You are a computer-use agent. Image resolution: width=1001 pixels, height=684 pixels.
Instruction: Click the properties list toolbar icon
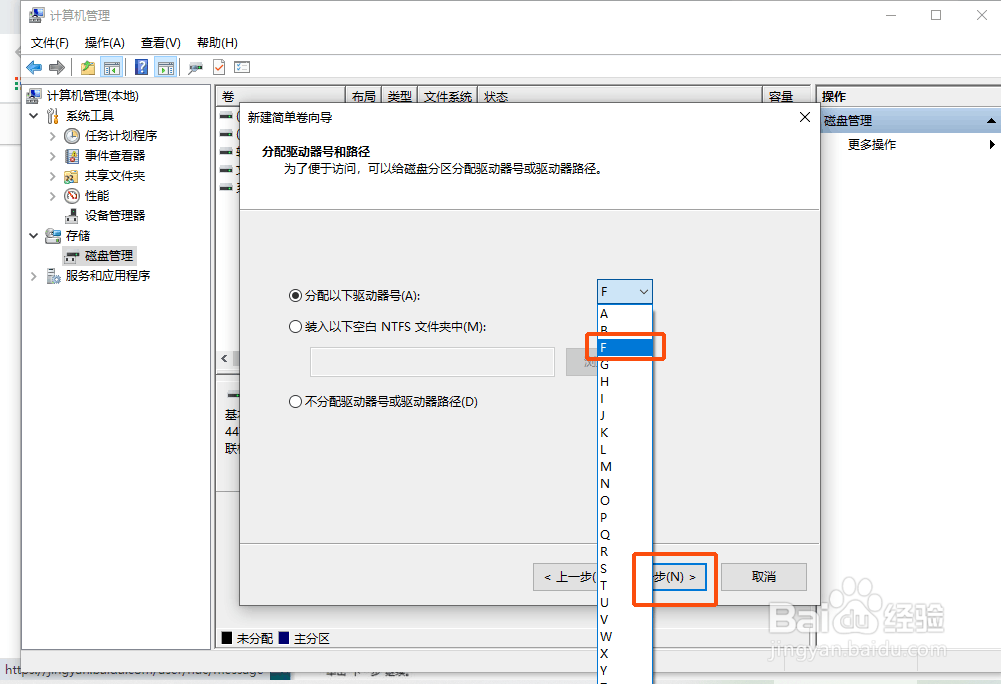click(x=242, y=67)
